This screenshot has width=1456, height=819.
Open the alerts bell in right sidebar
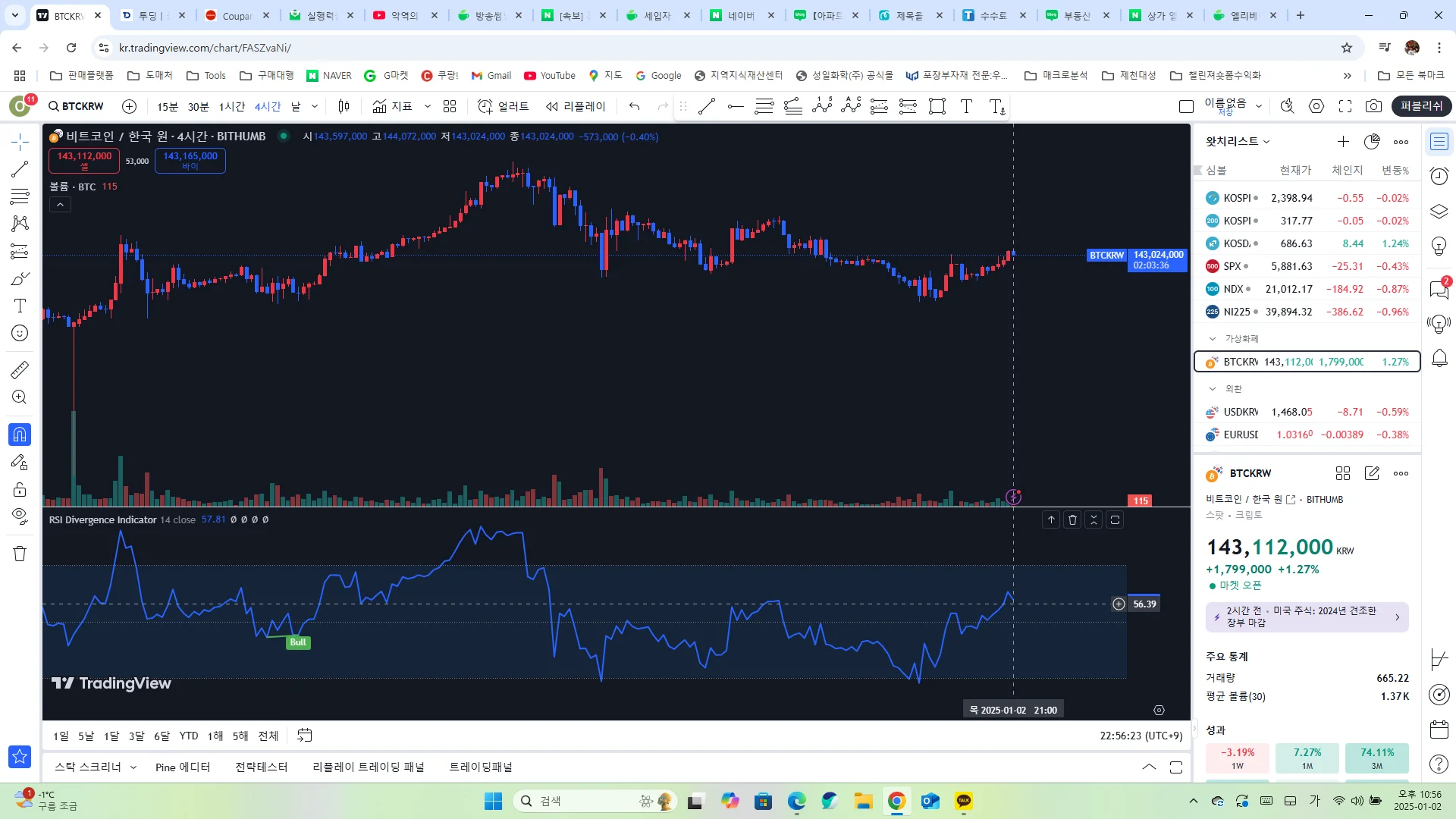click(1439, 358)
